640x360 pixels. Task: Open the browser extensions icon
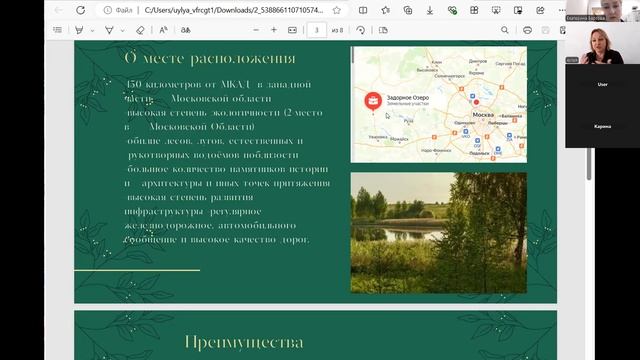pos(474,10)
